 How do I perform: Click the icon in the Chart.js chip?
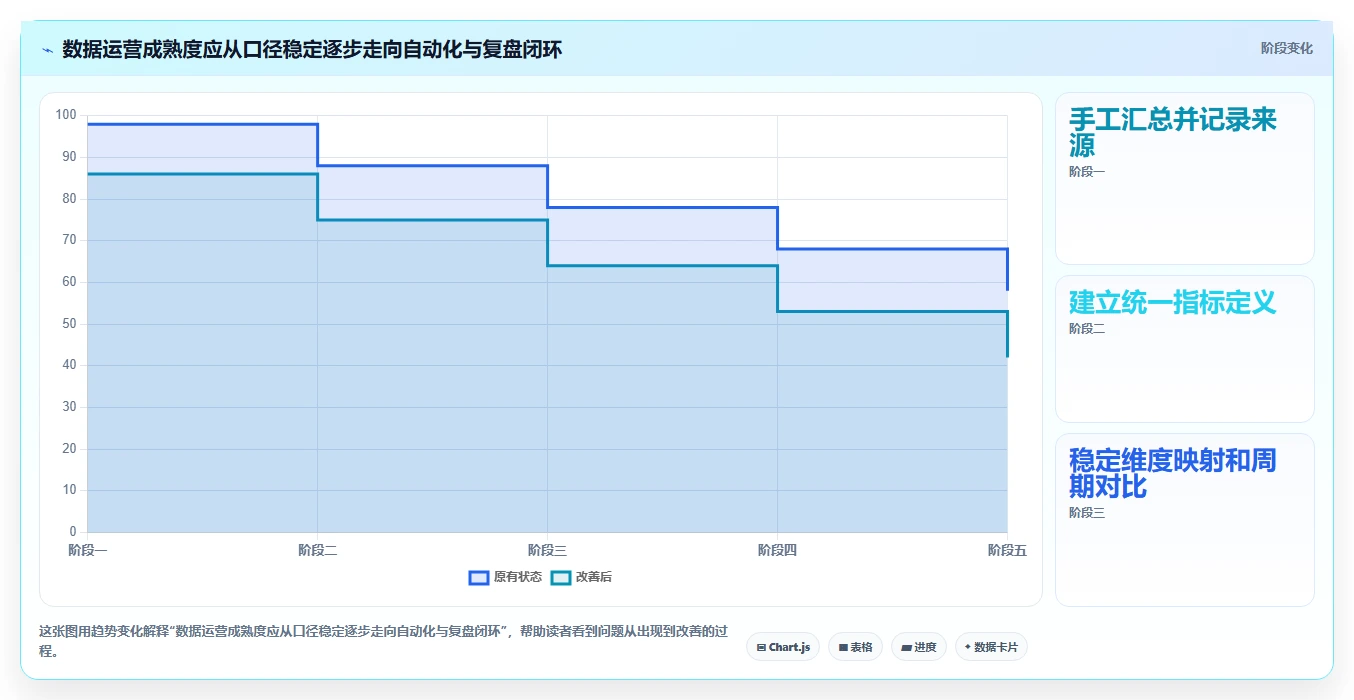[761, 647]
